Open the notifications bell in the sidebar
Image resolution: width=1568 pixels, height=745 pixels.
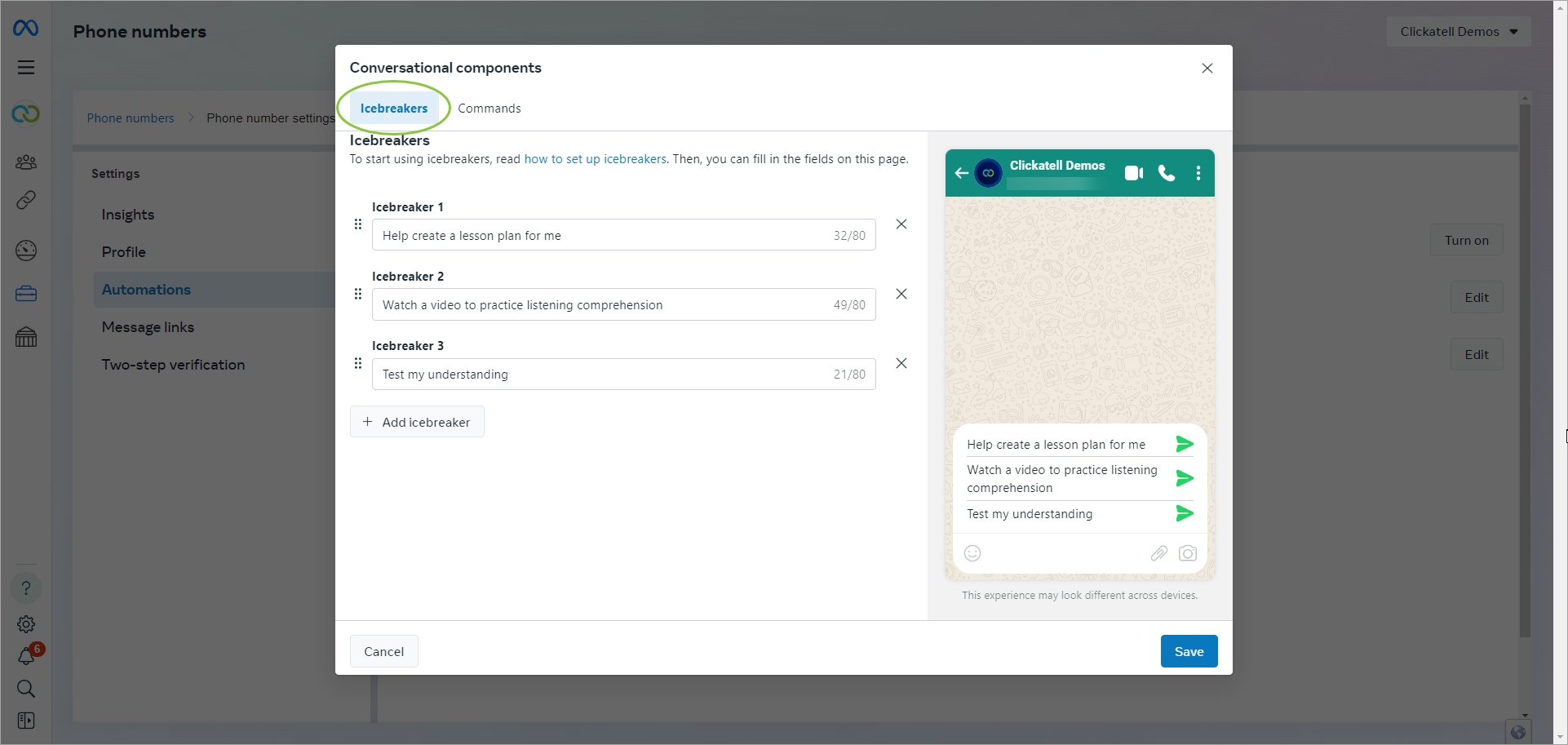26,656
